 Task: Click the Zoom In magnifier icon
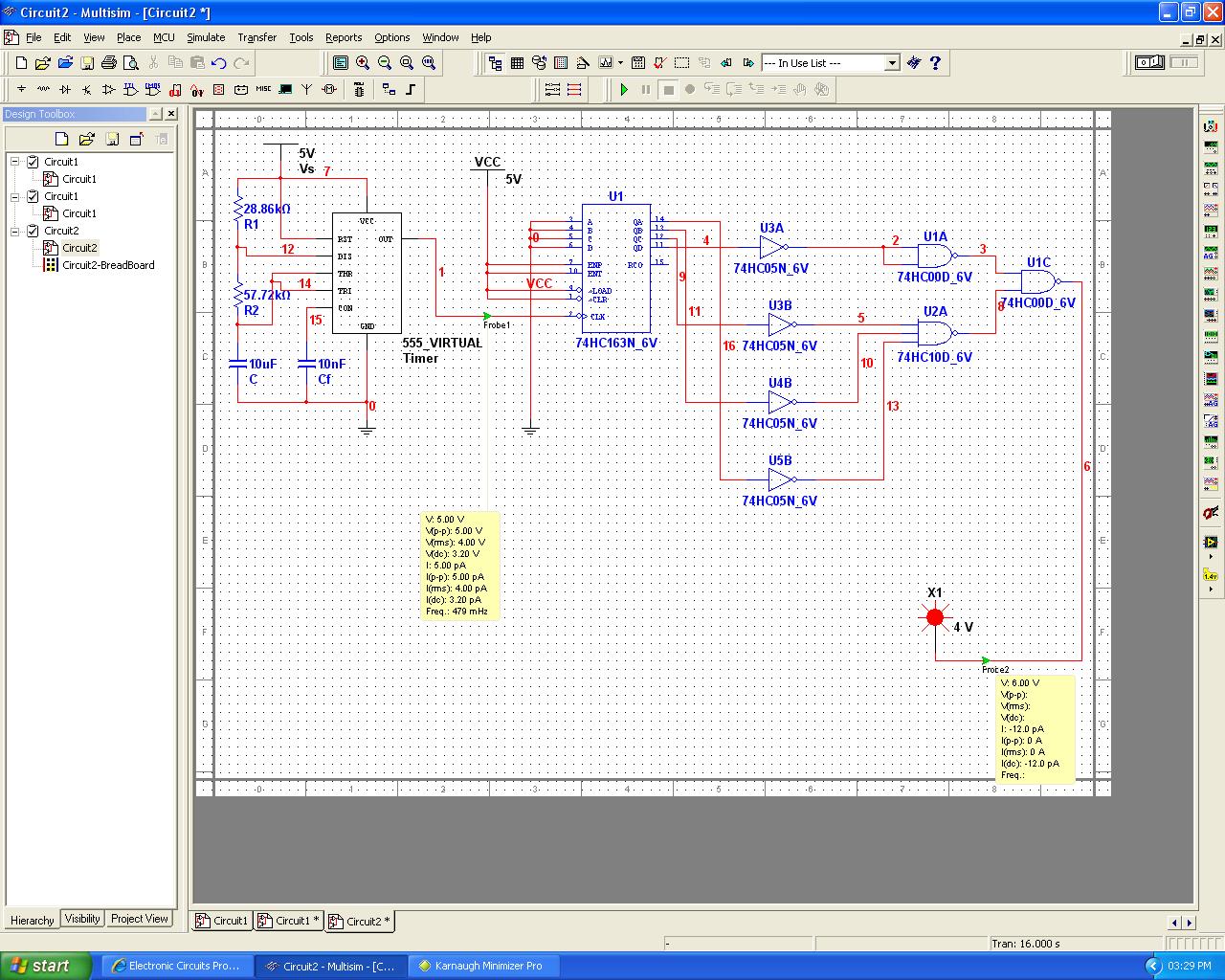click(363, 63)
